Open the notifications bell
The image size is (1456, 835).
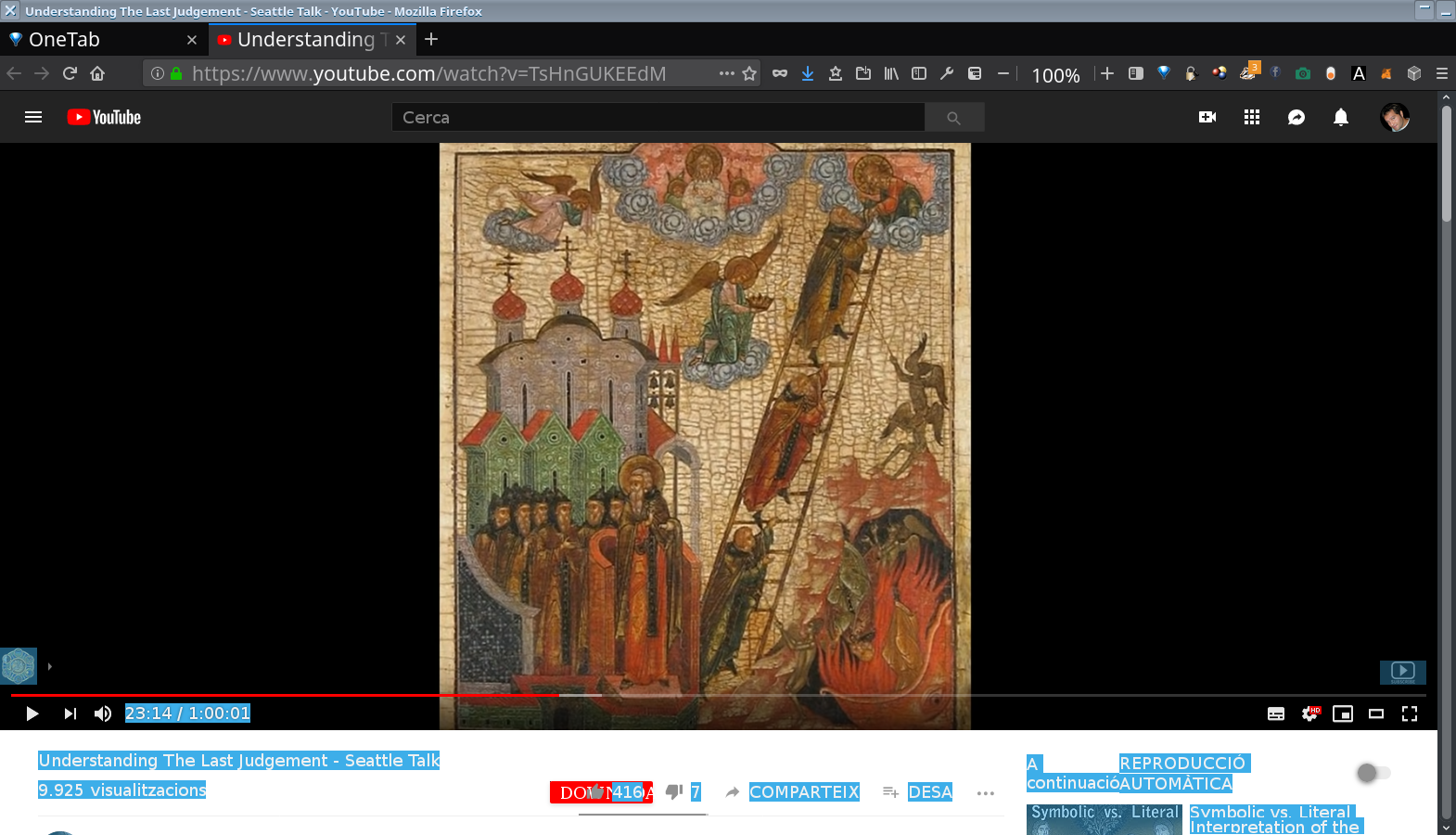click(1341, 117)
